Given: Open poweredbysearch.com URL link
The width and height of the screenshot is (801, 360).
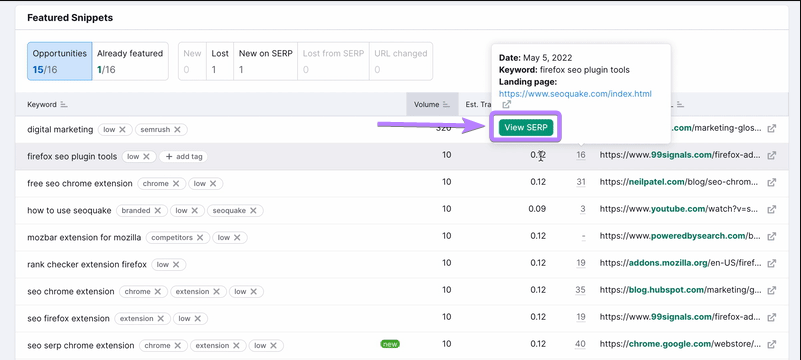Looking at the screenshot, I should point(681,236).
